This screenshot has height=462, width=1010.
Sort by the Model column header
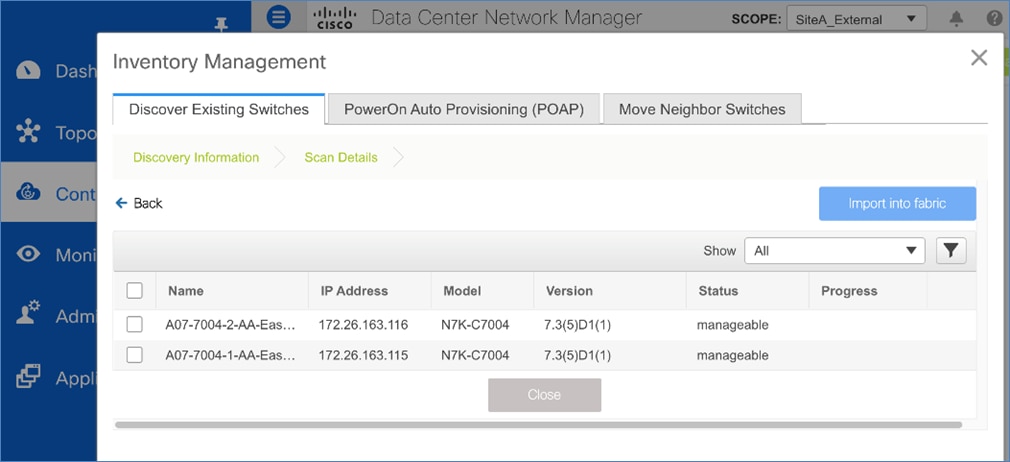pyautogui.click(x=462, y=291)
